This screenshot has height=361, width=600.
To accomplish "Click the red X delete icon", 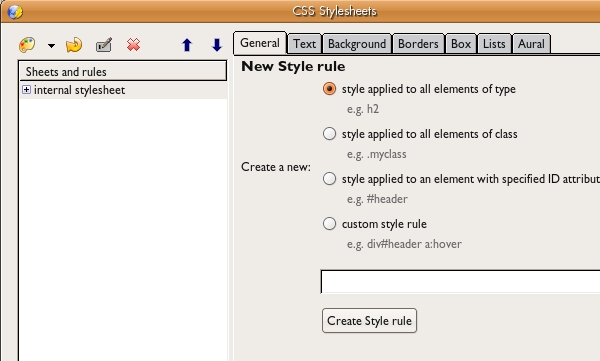I will coord(133,45).
